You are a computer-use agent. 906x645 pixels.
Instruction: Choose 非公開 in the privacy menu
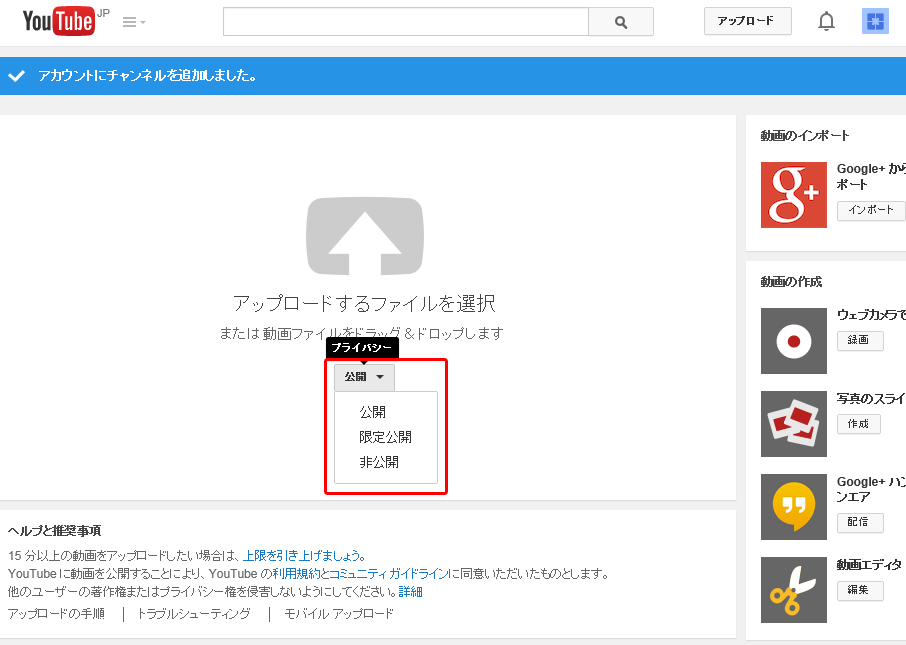click(x=379, y=462)
